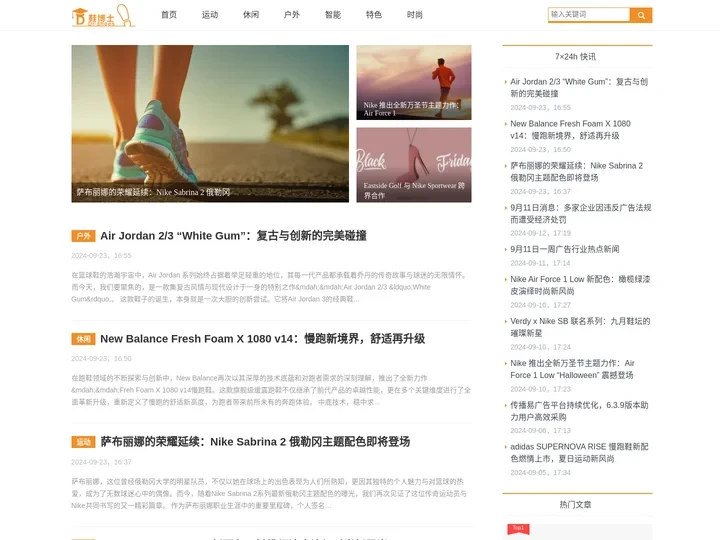Open the Air Force 1 Halloween runner thumbnail
This screenshot has width=720, height=540.
click(414, 82)
